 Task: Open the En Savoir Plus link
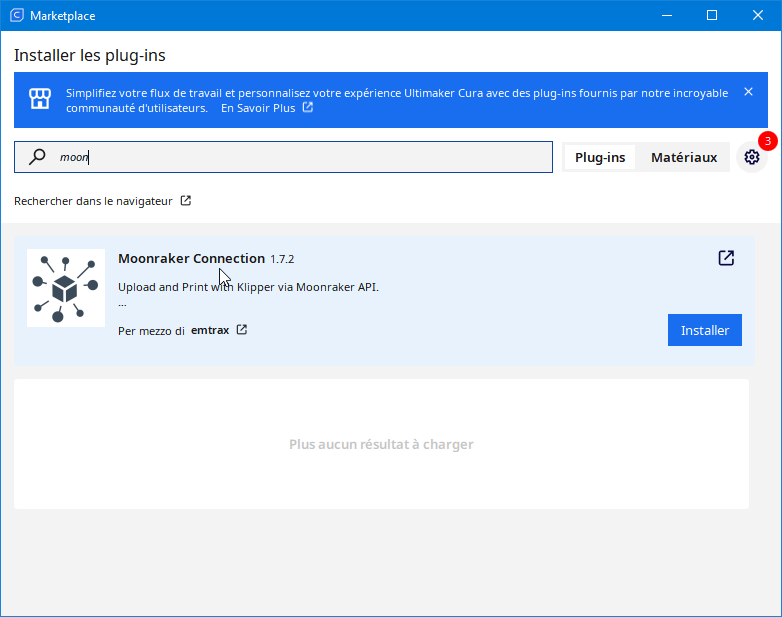258,108
